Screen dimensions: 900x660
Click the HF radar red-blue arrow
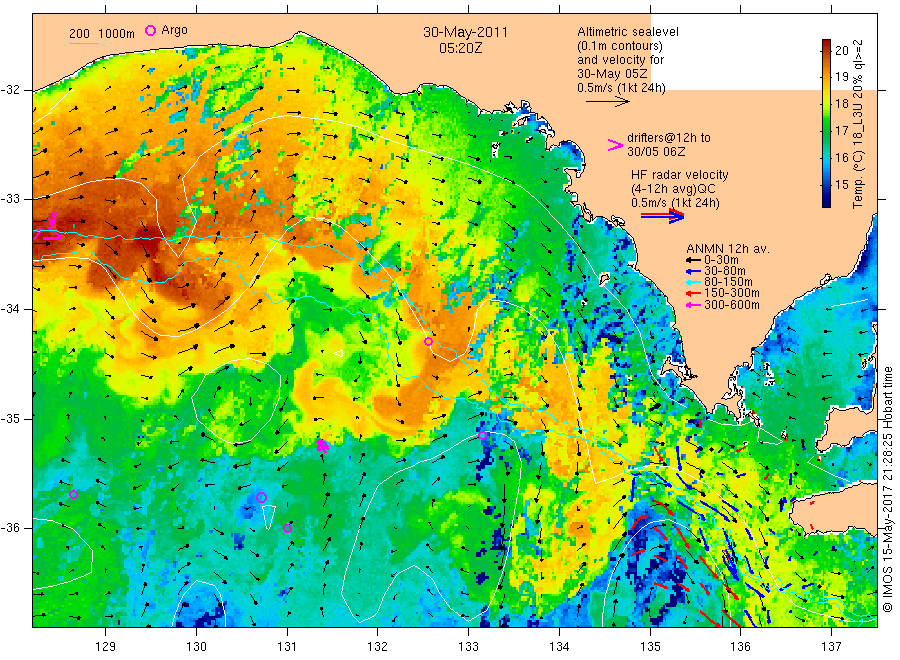coord(662,216)
